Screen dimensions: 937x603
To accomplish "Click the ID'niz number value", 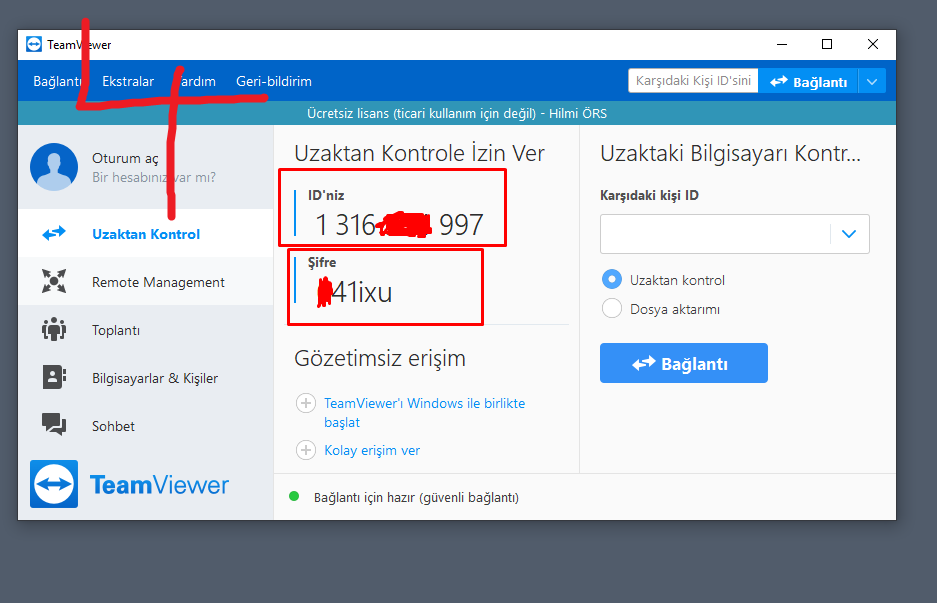I will tap(399, 225).
